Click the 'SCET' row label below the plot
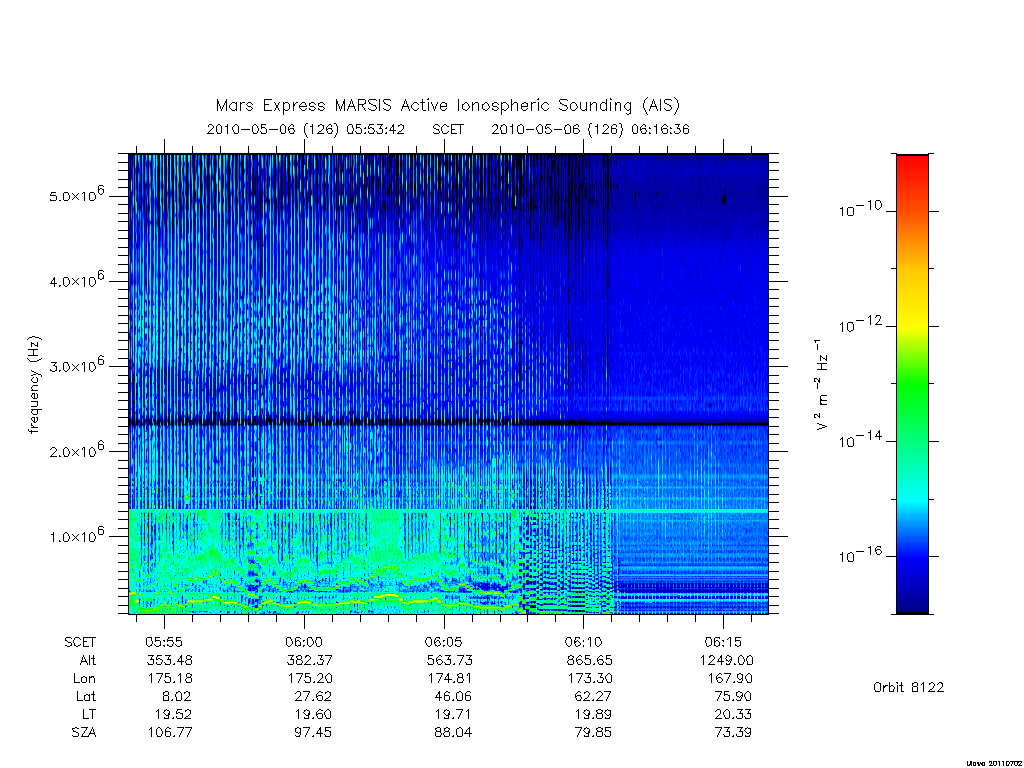 click(80, 643)
